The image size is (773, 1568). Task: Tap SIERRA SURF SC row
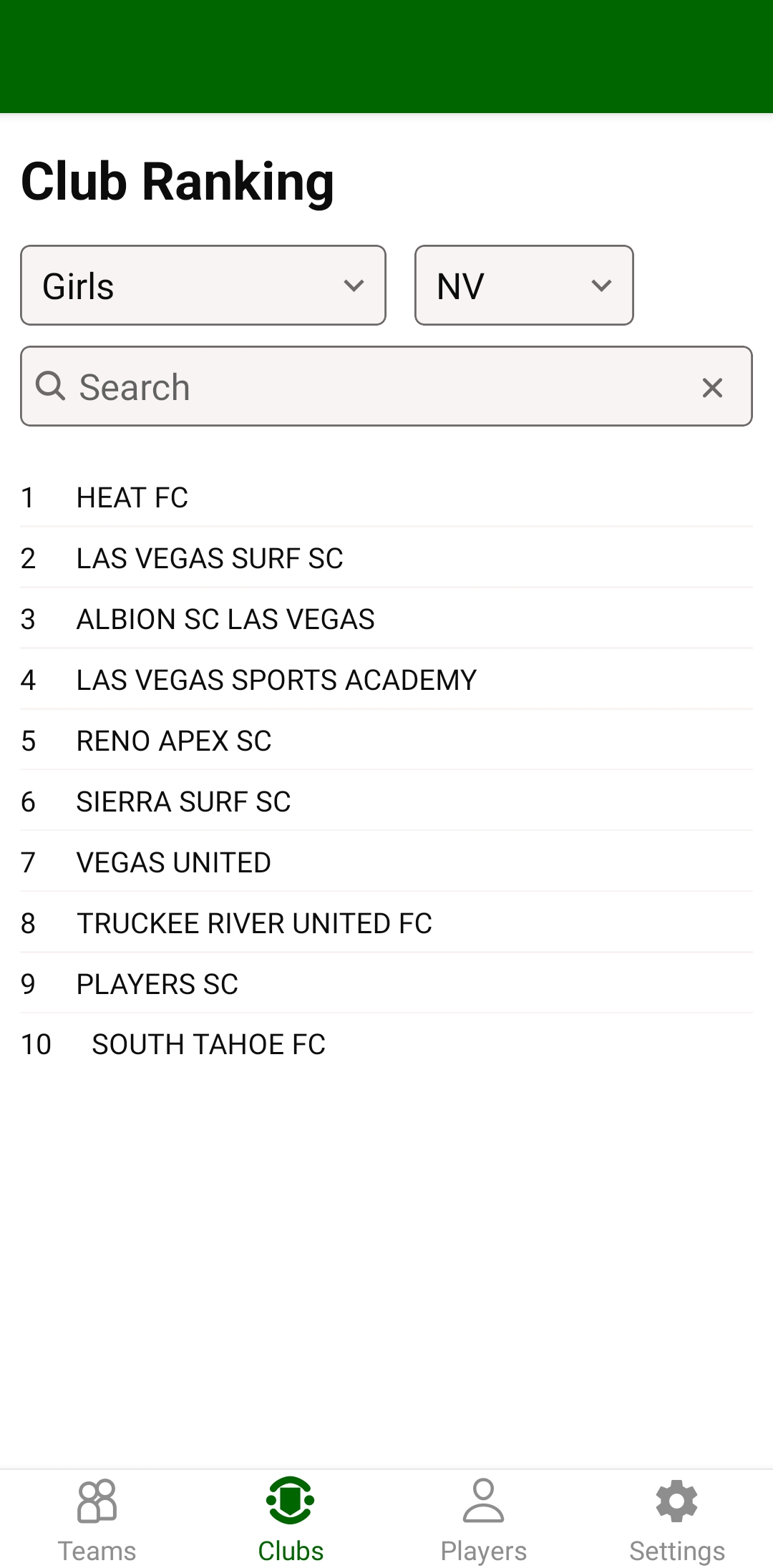click(183, 802)
